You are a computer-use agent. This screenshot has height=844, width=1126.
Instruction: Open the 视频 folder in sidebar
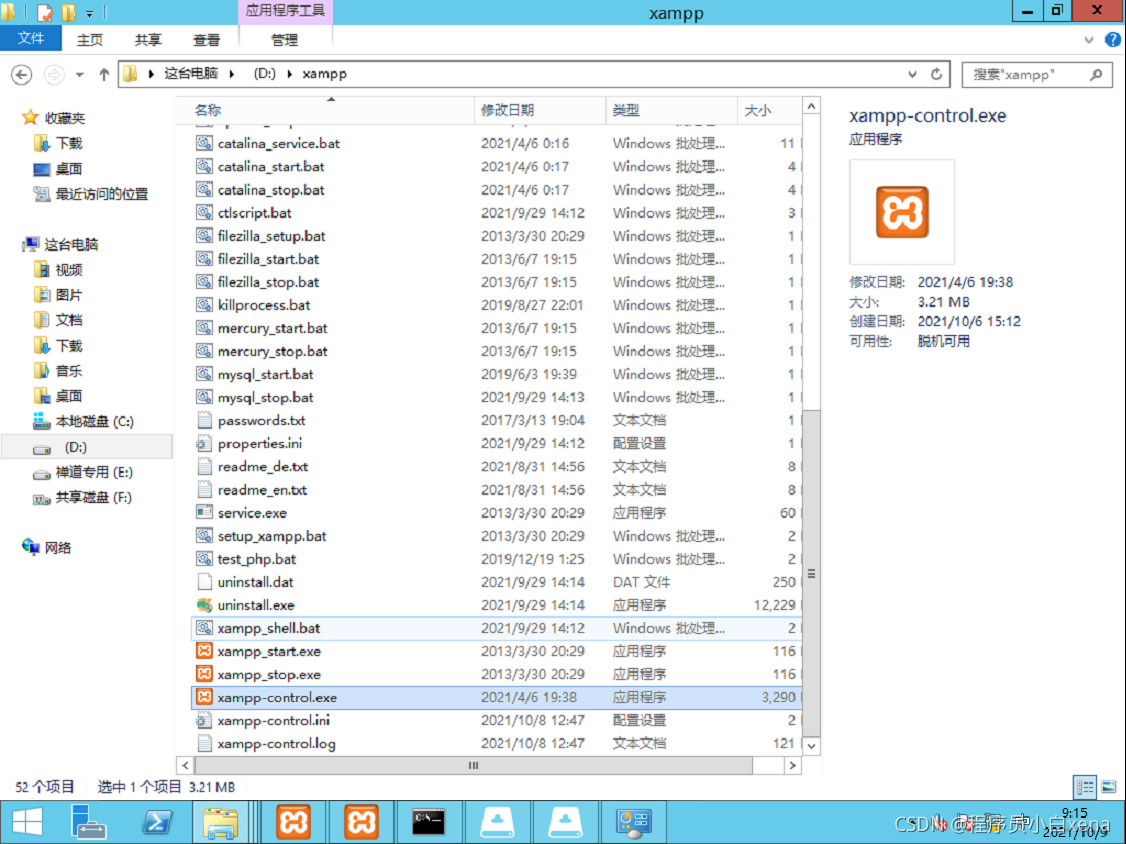(x=69, y=269)
